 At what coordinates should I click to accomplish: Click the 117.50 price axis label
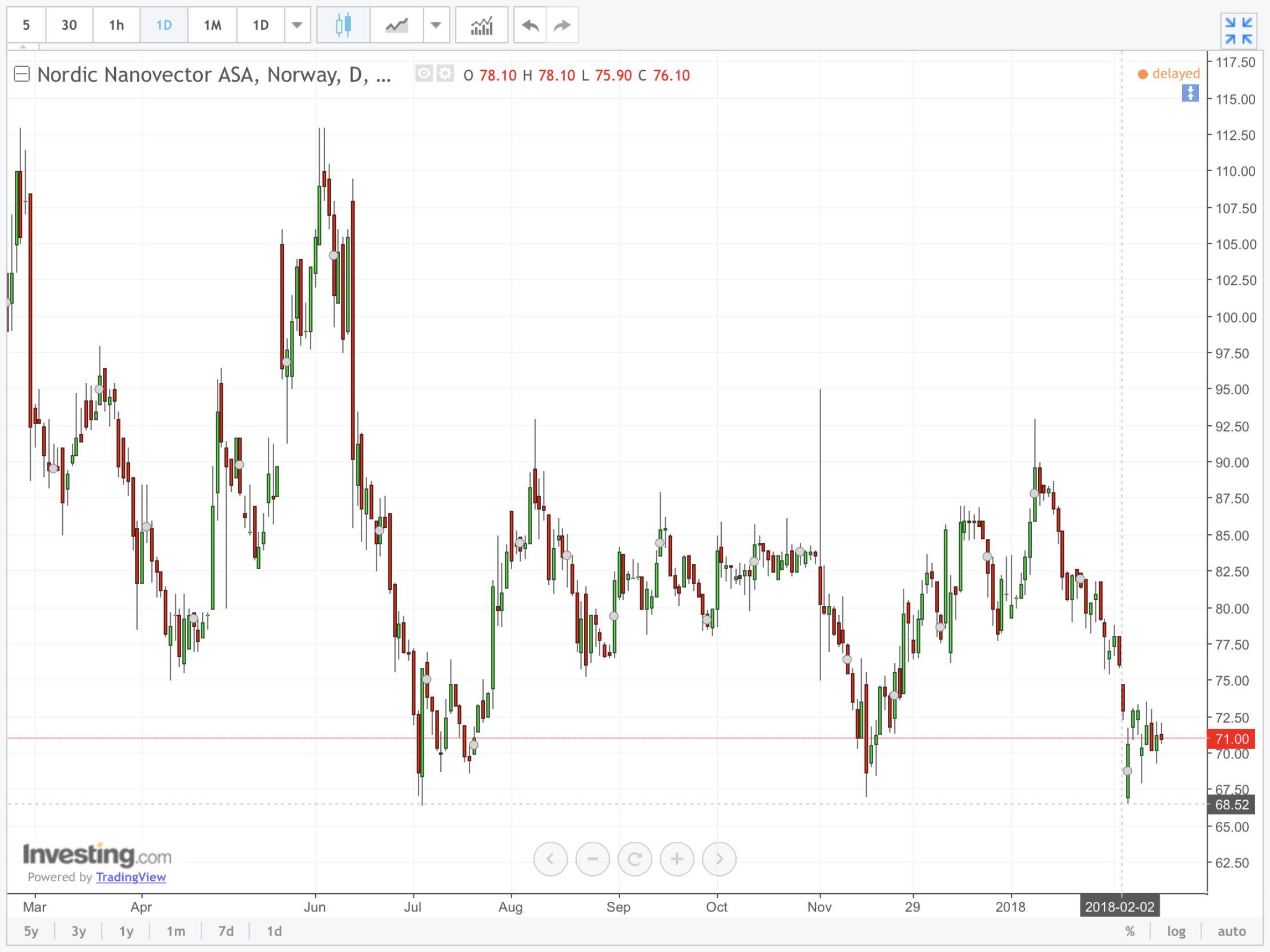coord(1236,62)
